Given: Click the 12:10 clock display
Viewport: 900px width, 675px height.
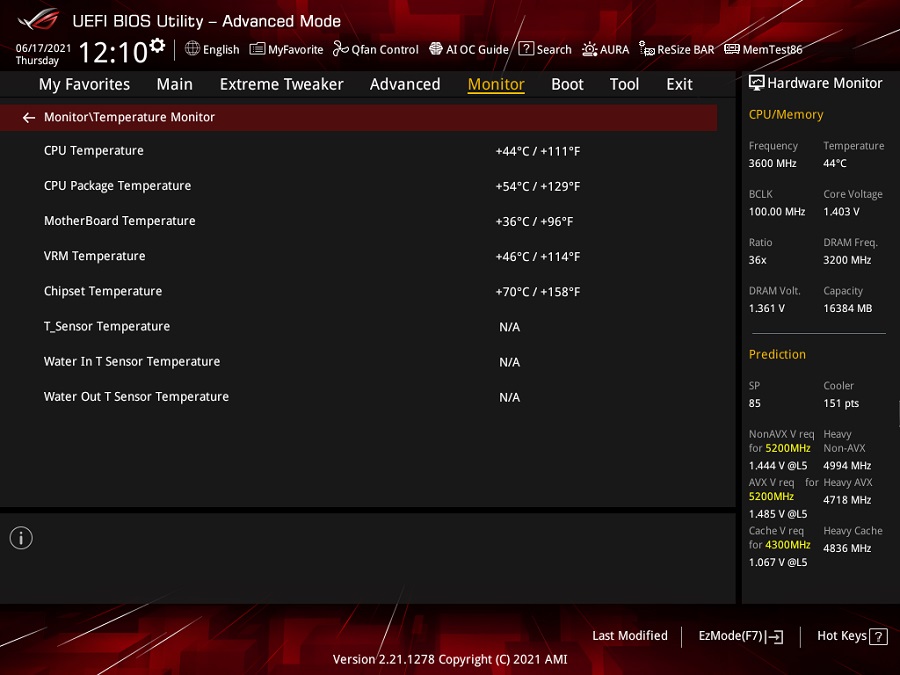Looking at the screenshot, I should tap(113, 52).
